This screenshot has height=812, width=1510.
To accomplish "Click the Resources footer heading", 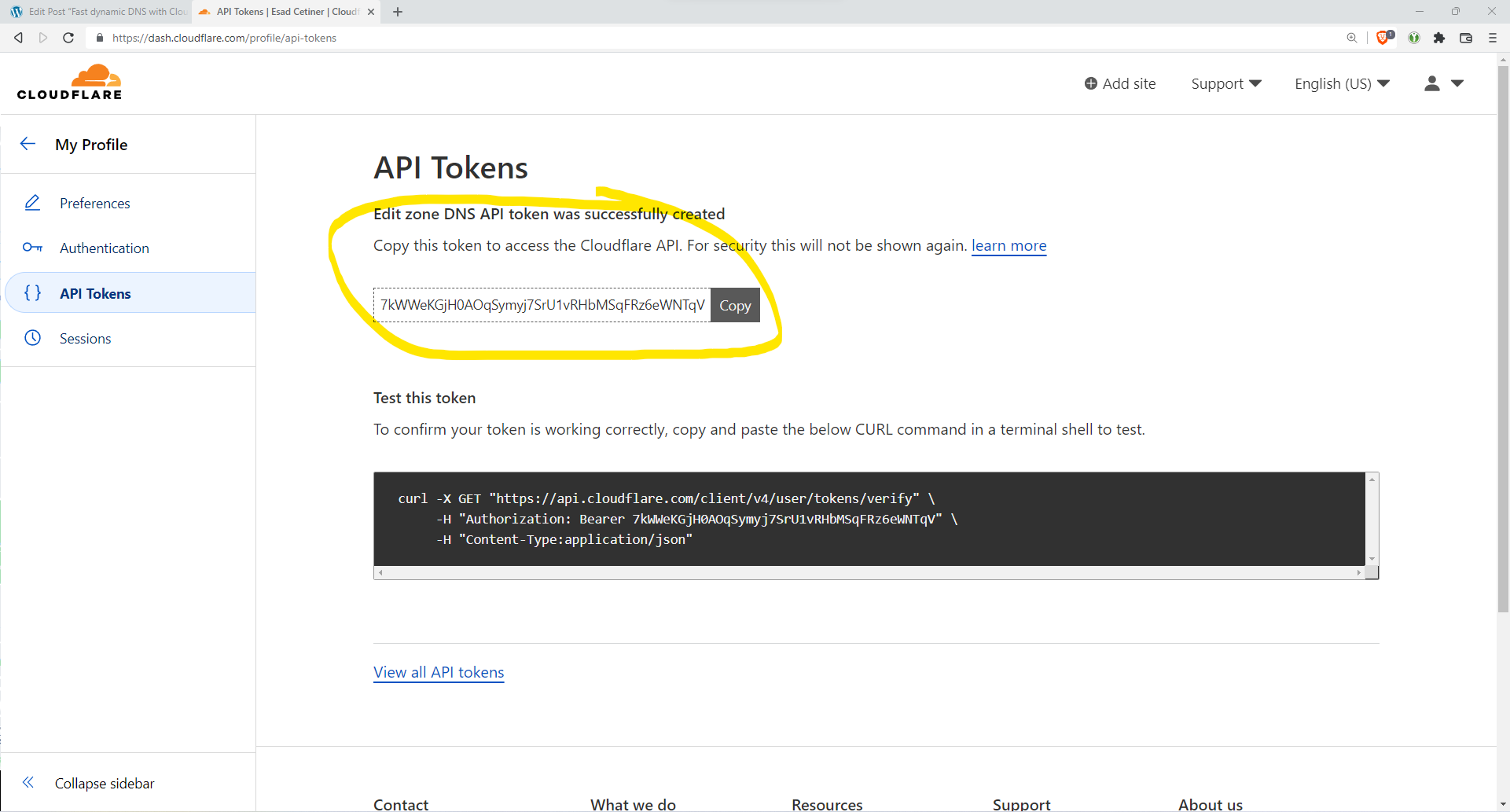I will coord(827,804).
